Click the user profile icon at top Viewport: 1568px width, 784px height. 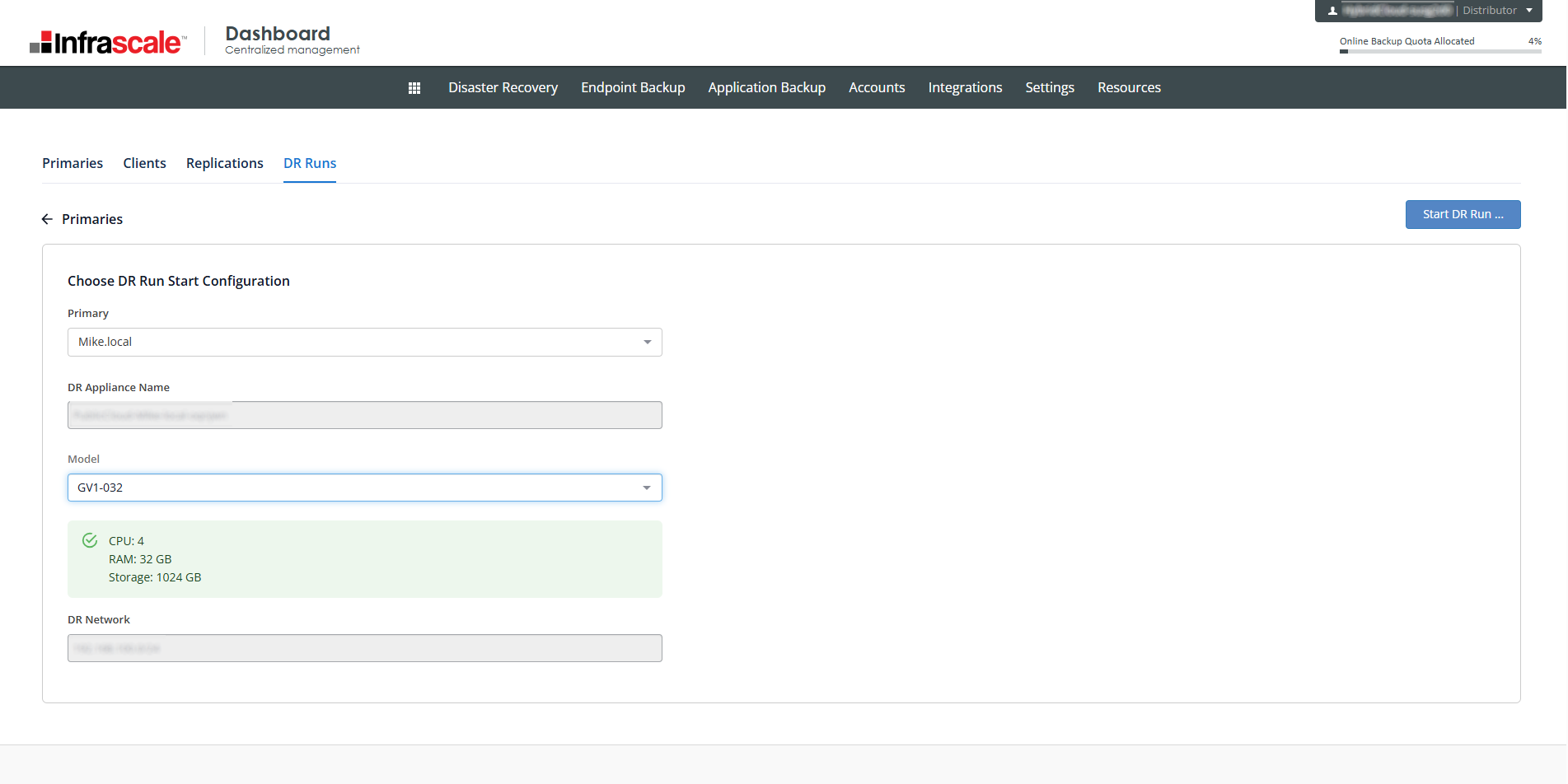(x=1332, y=11)
